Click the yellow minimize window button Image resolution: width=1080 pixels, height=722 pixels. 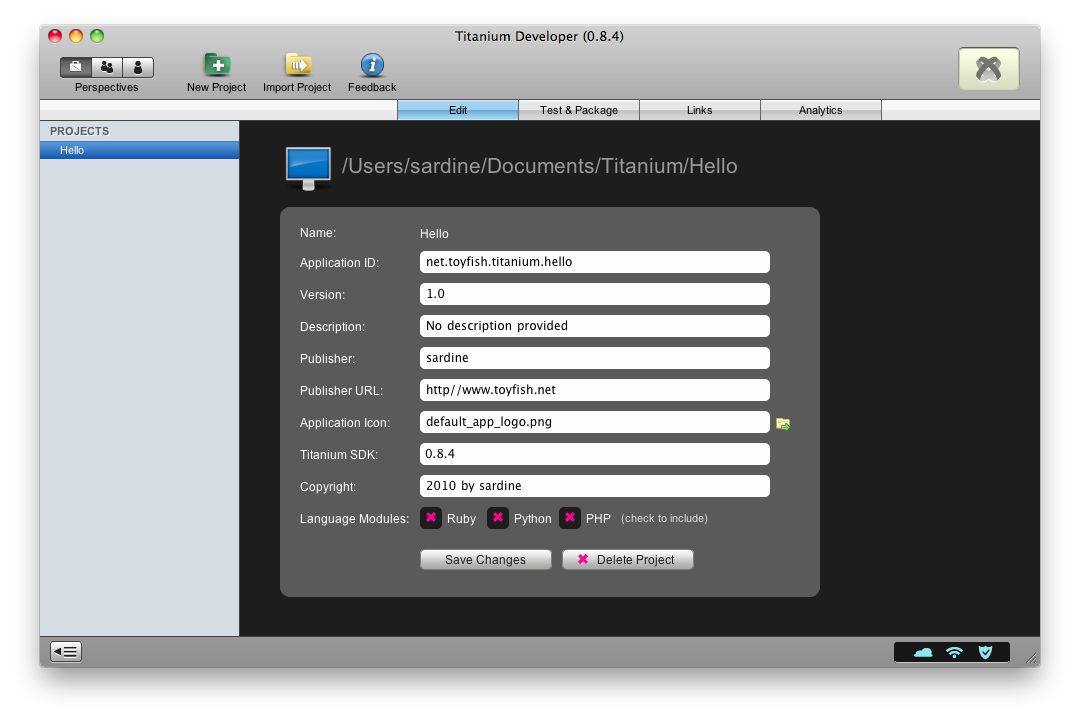(x=76, y=36)
